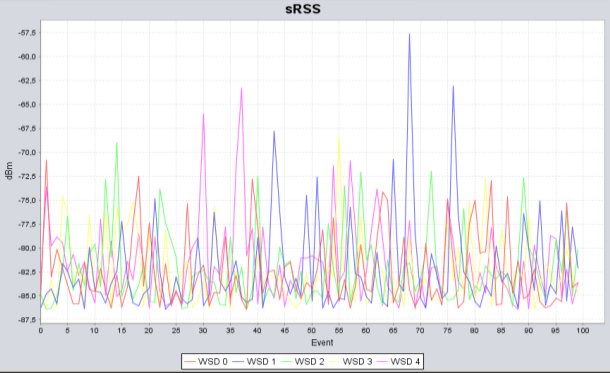610x373 pixels.
Task: Click the 50 x-axis tick label
Action: [311, 331]
